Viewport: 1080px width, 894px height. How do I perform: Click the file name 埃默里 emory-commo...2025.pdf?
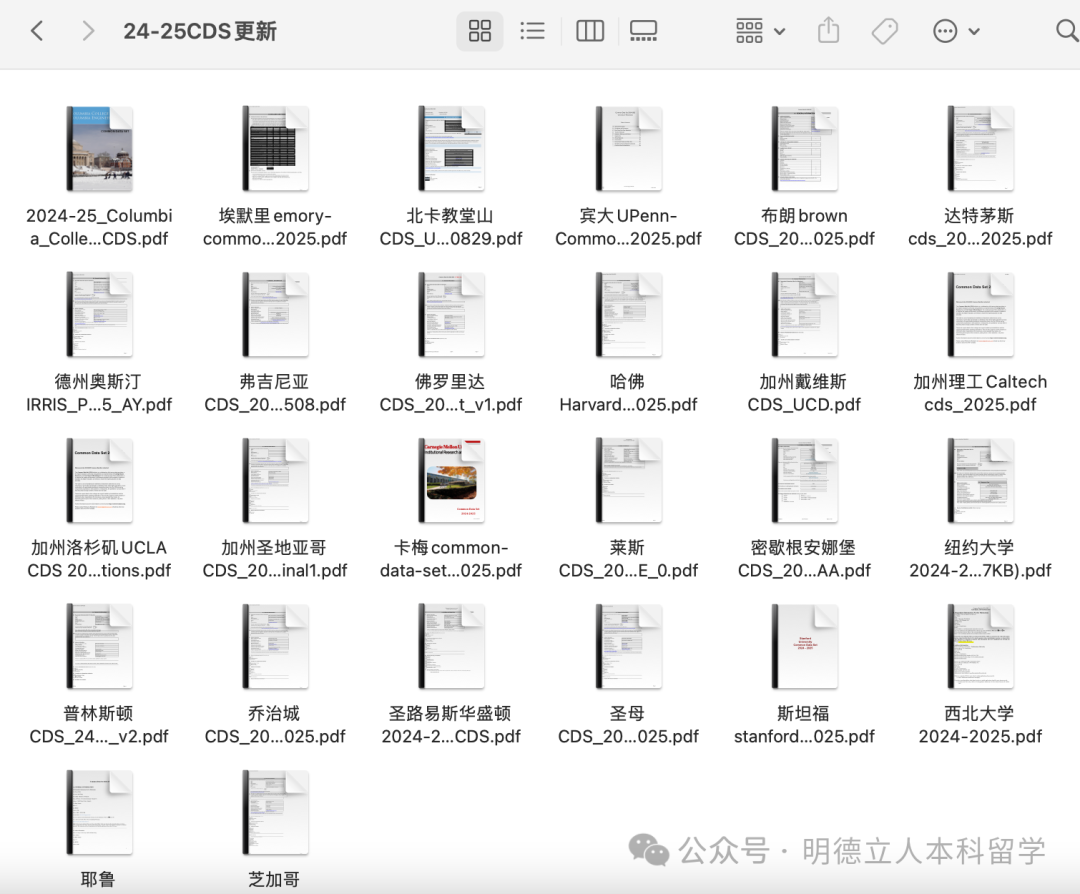pyautogui.click(x=275, y=227)
